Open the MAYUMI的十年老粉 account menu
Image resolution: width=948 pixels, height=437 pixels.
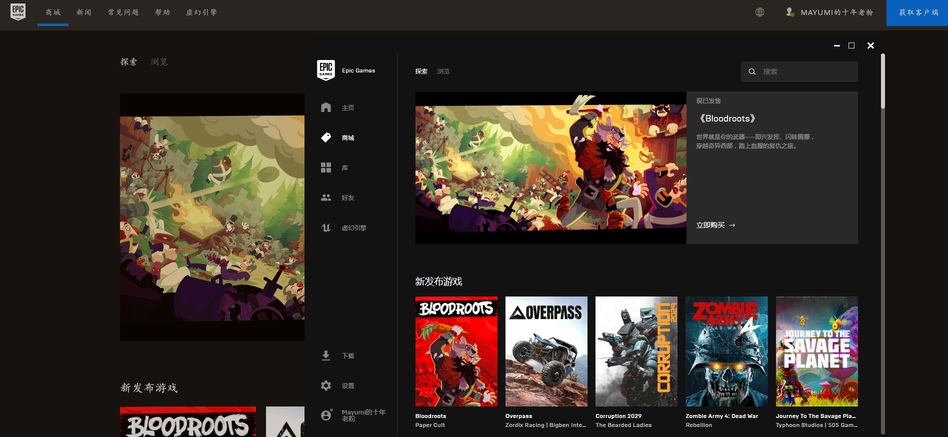tap(837, 12)
